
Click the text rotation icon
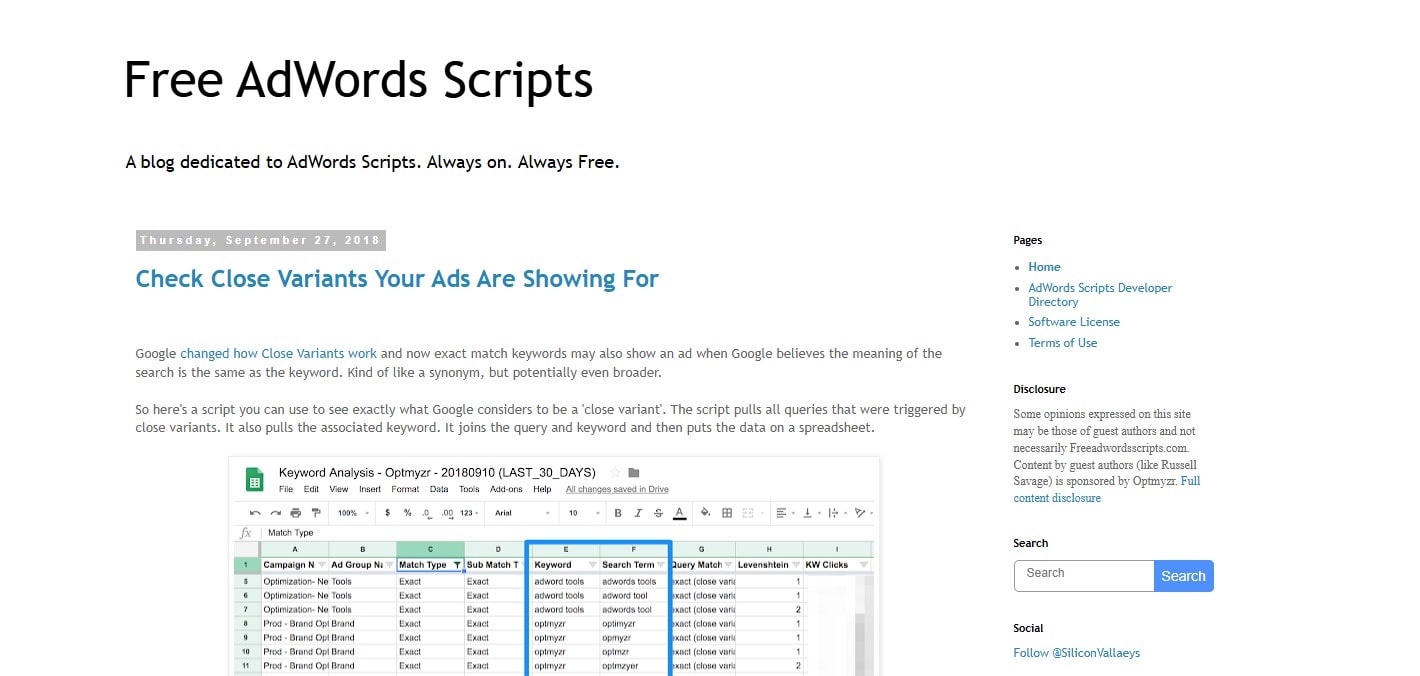(860, 513)
